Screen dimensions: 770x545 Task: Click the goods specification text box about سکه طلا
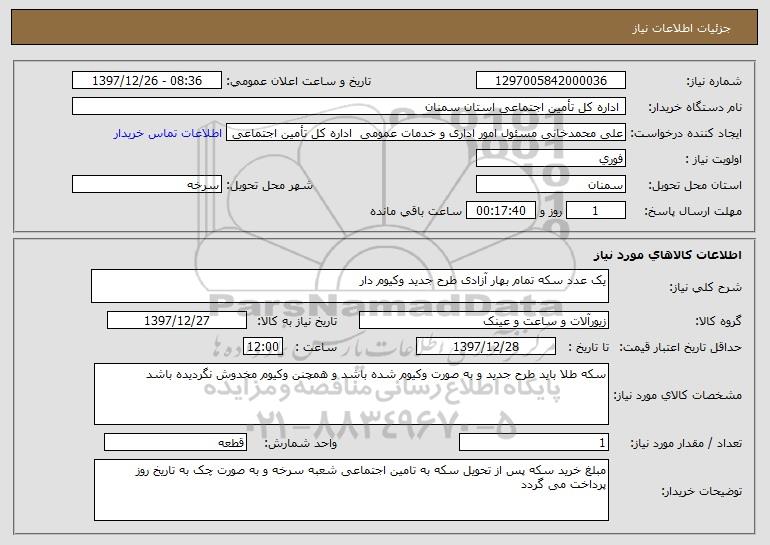coord(351,394)
